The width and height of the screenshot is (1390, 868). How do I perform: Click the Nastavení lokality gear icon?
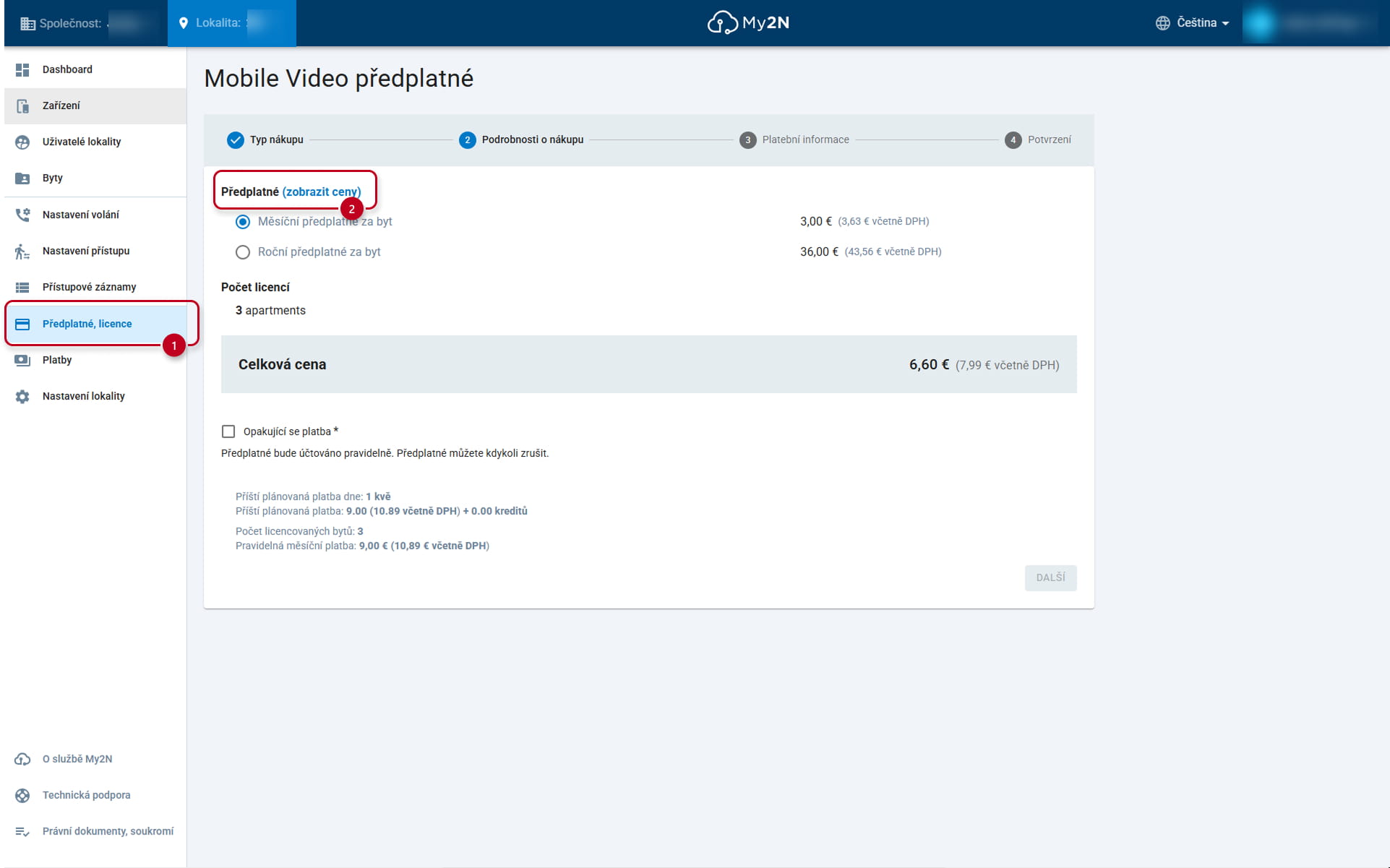tap(22, 396)
